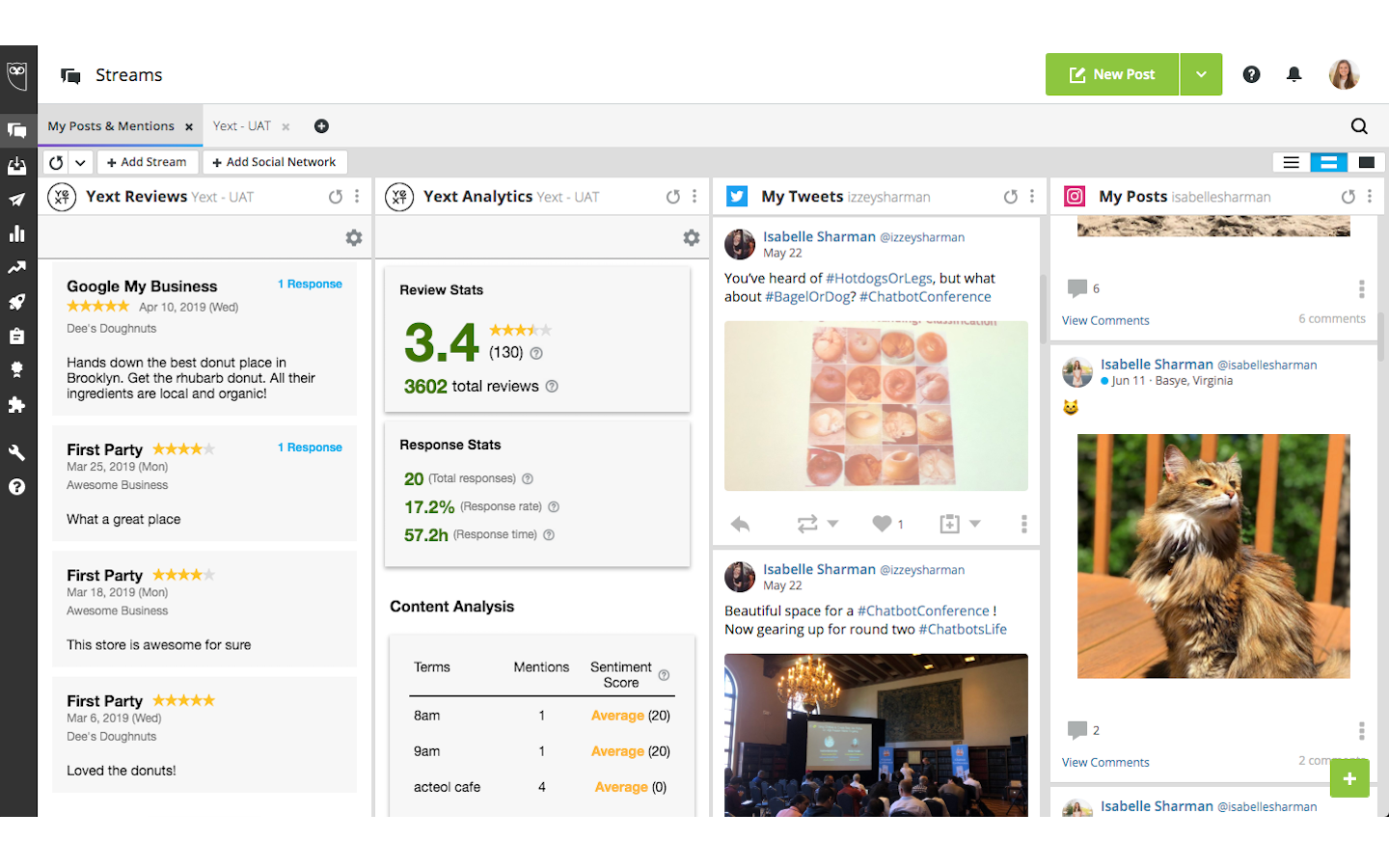Open Yext Analytics stream settings gear
The height and width of the screenshot is (868, 1389).
pos(692,237)
